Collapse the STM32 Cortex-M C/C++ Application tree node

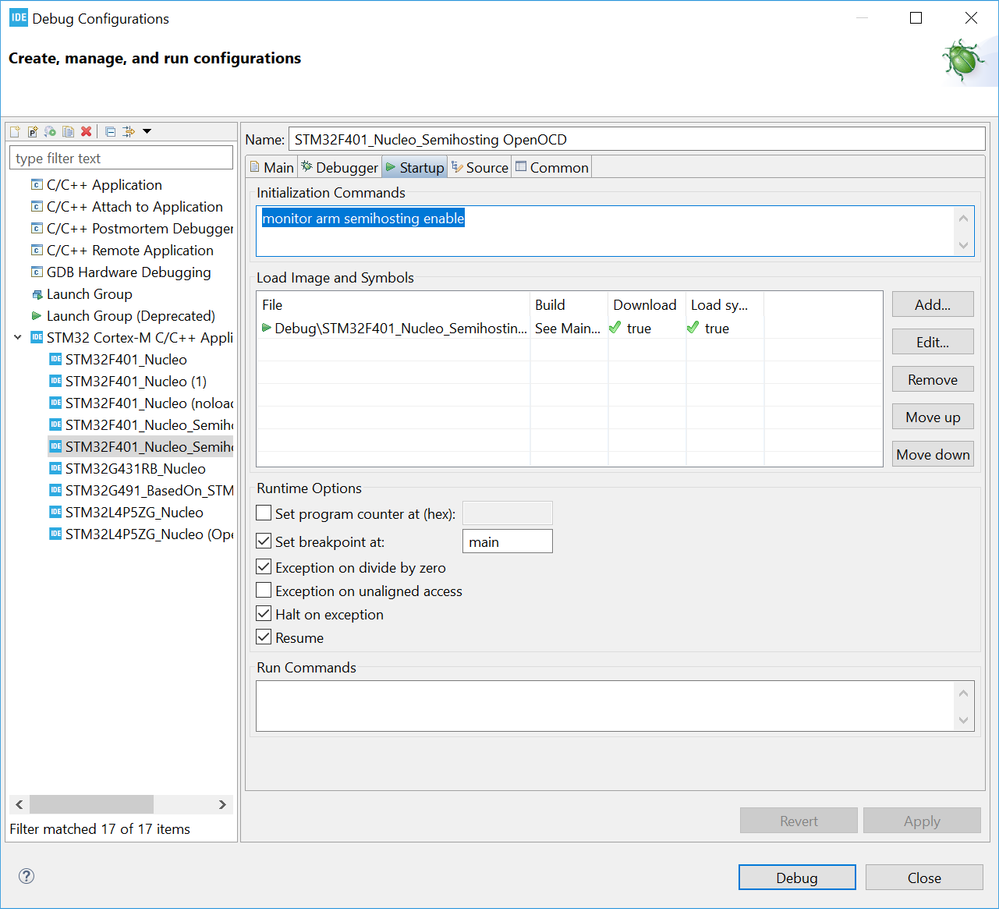[18, 338]
